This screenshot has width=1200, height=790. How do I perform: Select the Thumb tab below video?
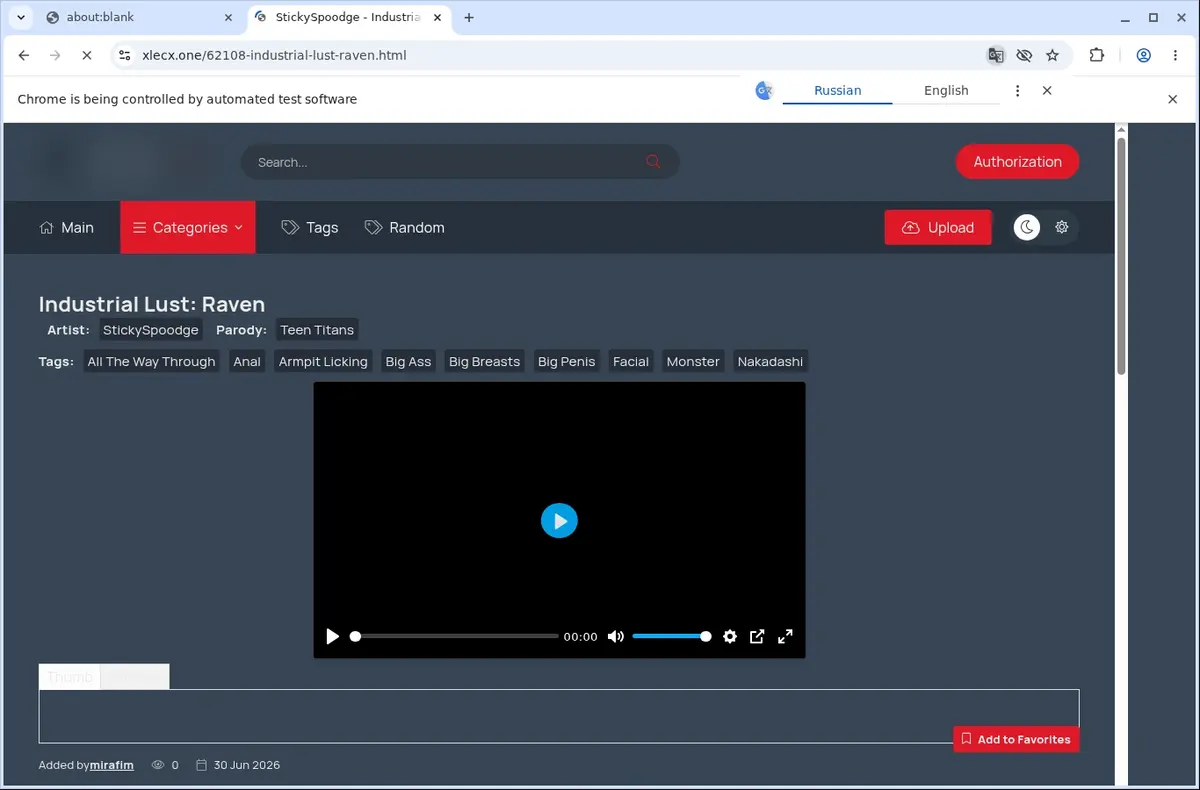tap(70, 677)
